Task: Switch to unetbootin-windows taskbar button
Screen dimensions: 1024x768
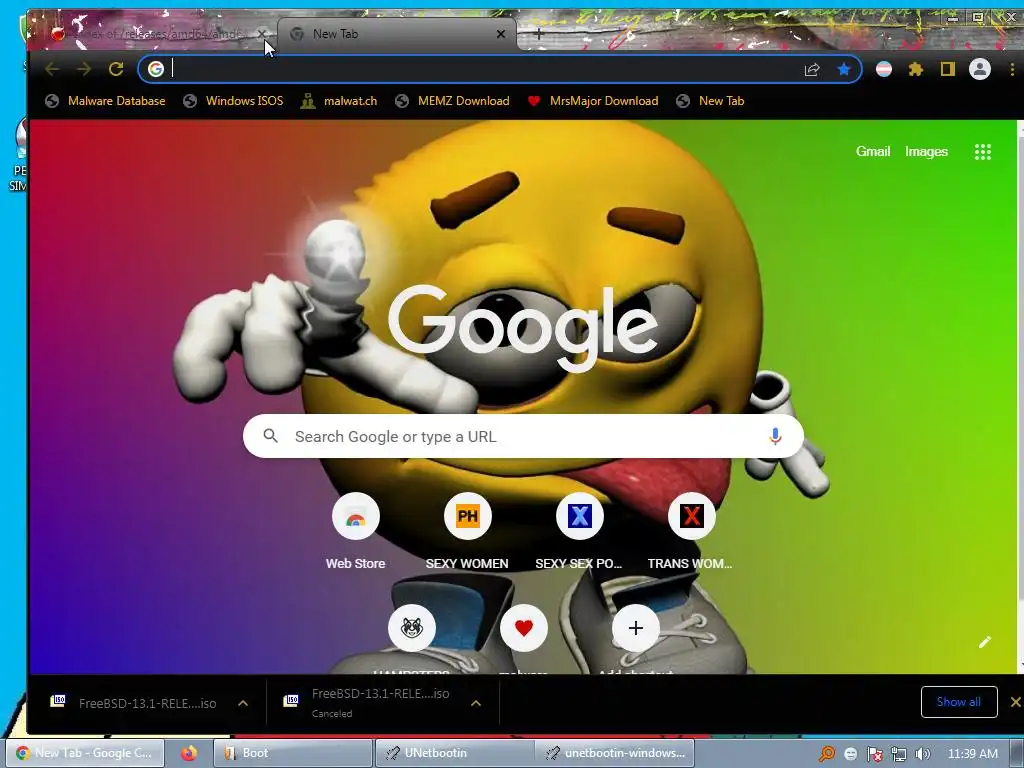Action: 614,753
